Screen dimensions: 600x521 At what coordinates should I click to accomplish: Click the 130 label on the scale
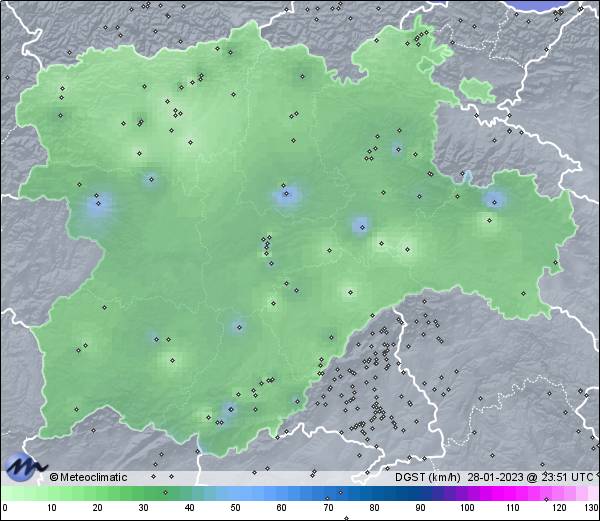point(592,508)
